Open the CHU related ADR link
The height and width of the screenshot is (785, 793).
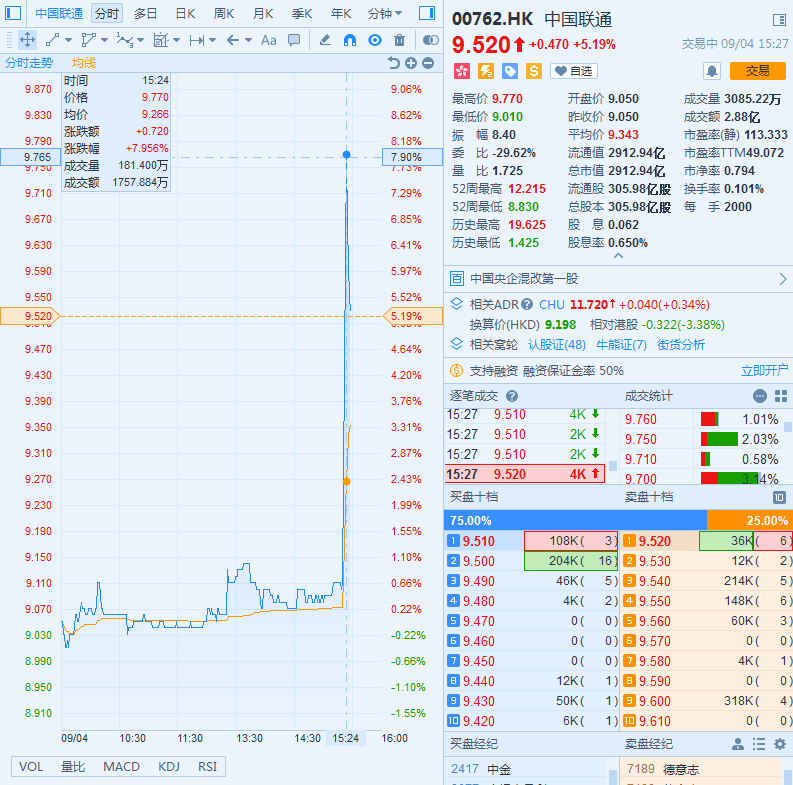[x=552, y=304]
